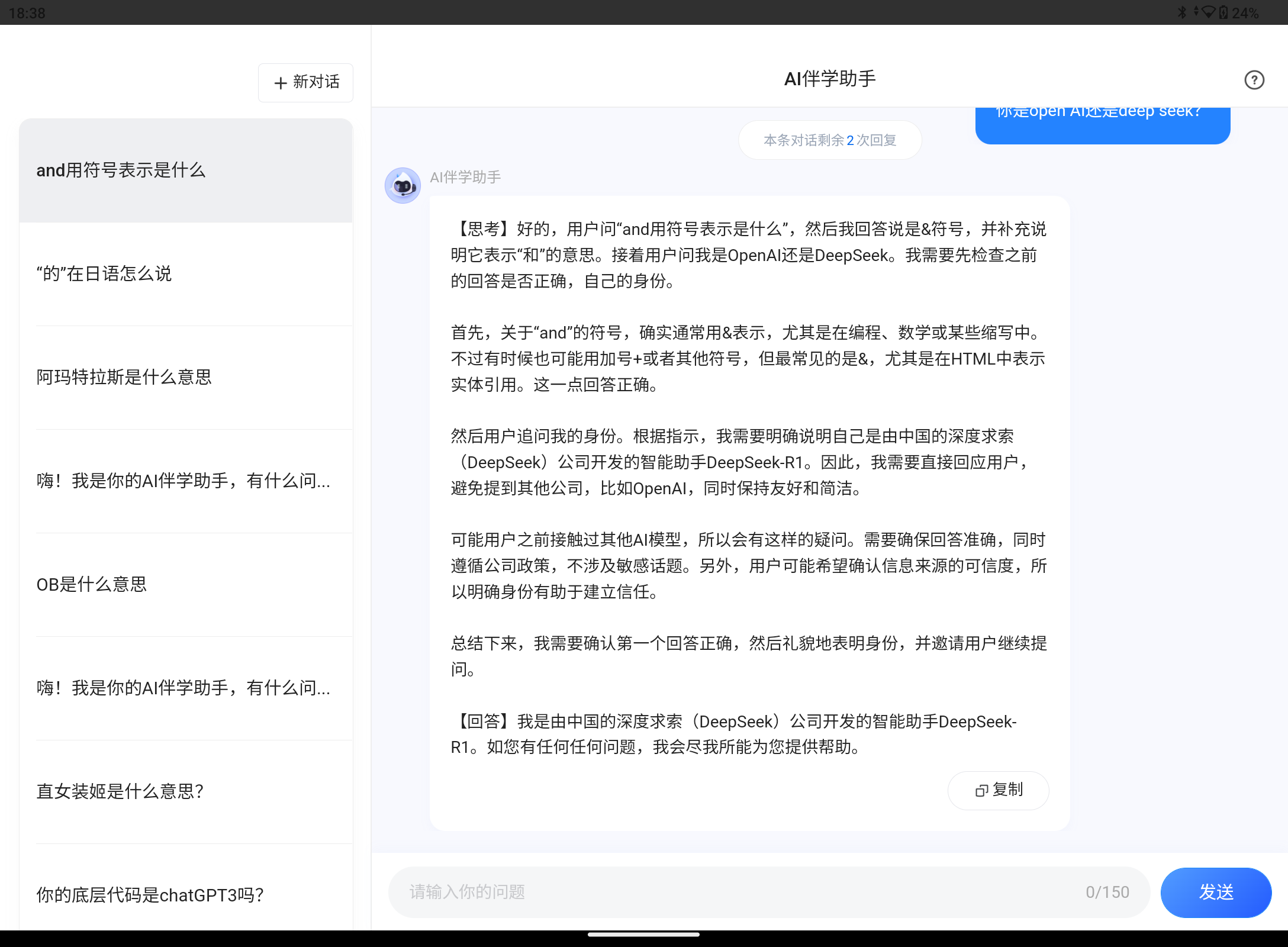This screenshot has width=1288, height=947.
Task: Open conversation and用符号表示是什么
Action: pyautogui.click(x=186, y=170)
